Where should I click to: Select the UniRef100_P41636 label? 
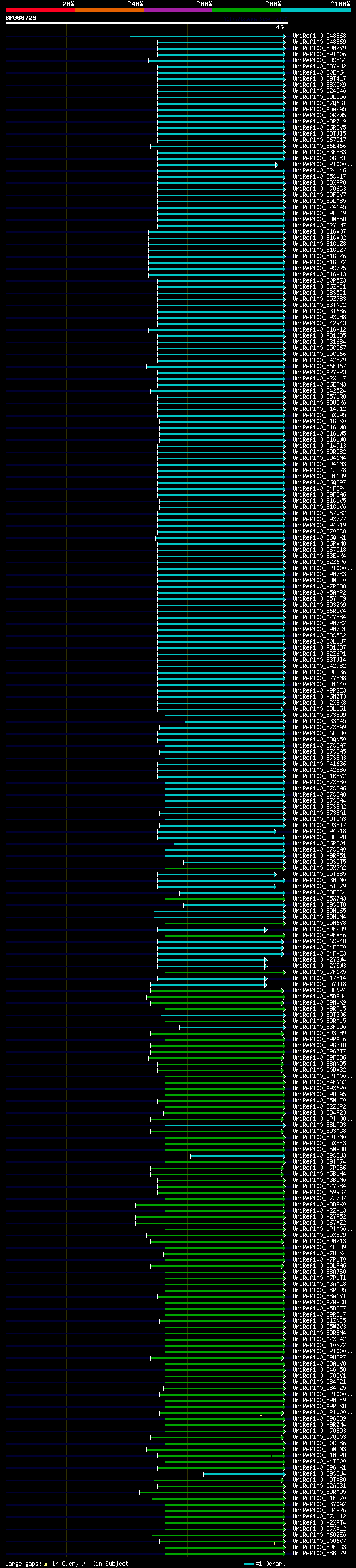click(x=319, y=764)
